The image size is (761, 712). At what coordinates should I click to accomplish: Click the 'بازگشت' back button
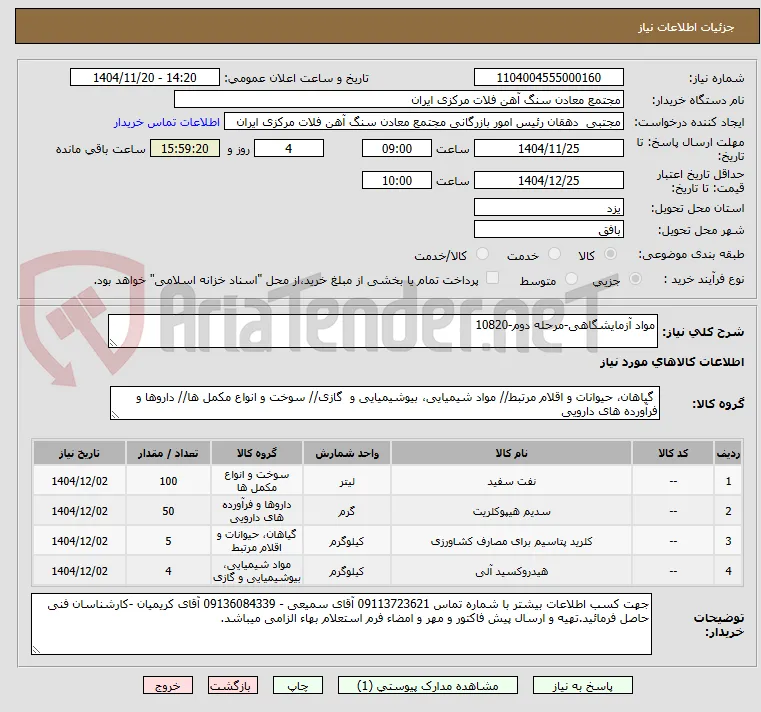(x=233, y=685)
